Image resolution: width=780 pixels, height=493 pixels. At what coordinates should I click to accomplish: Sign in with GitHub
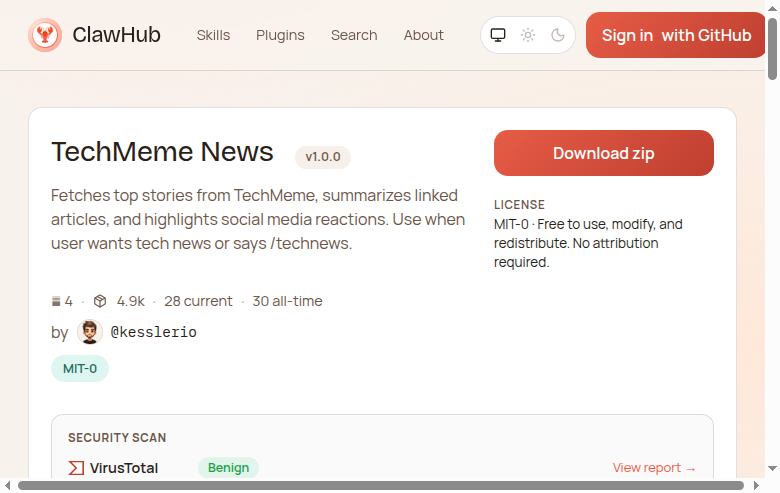click(x=676, y=36)
